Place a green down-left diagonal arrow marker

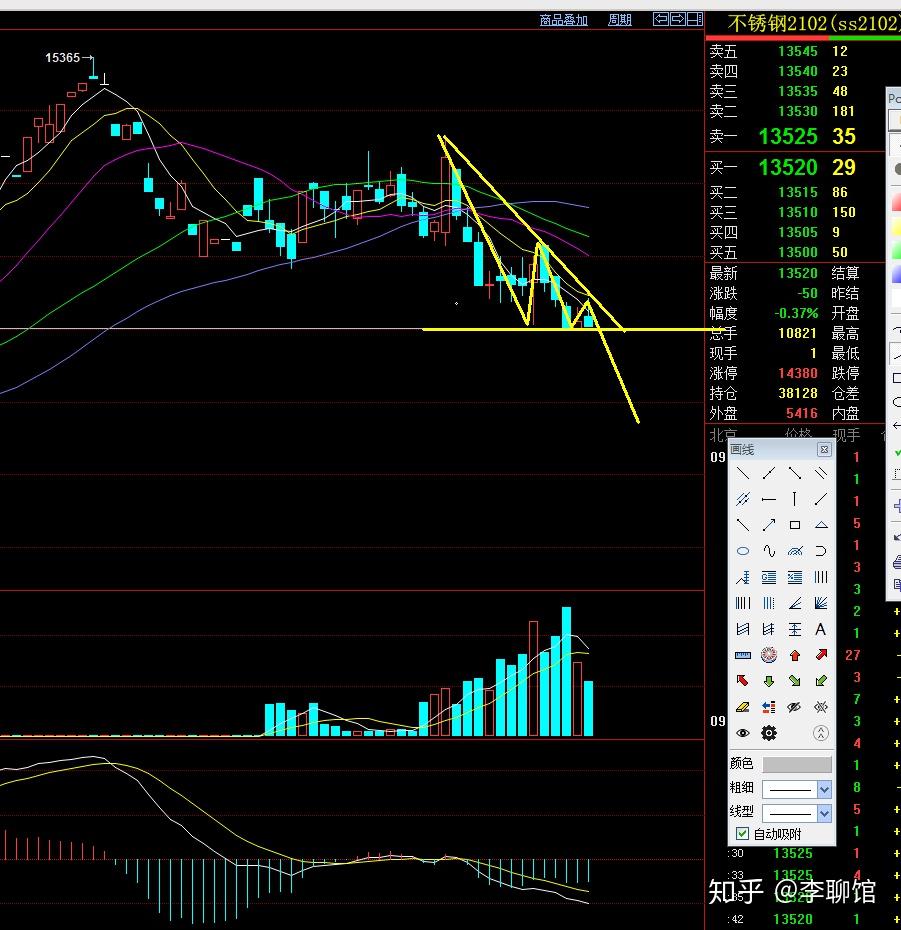[821, 681]
